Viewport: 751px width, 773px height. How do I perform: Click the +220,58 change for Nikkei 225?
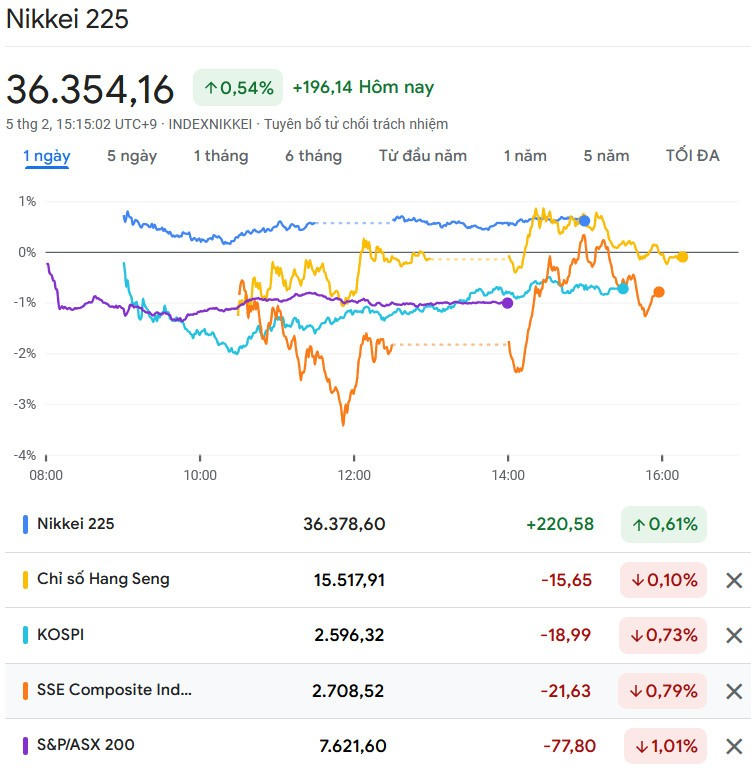point(560,524)
